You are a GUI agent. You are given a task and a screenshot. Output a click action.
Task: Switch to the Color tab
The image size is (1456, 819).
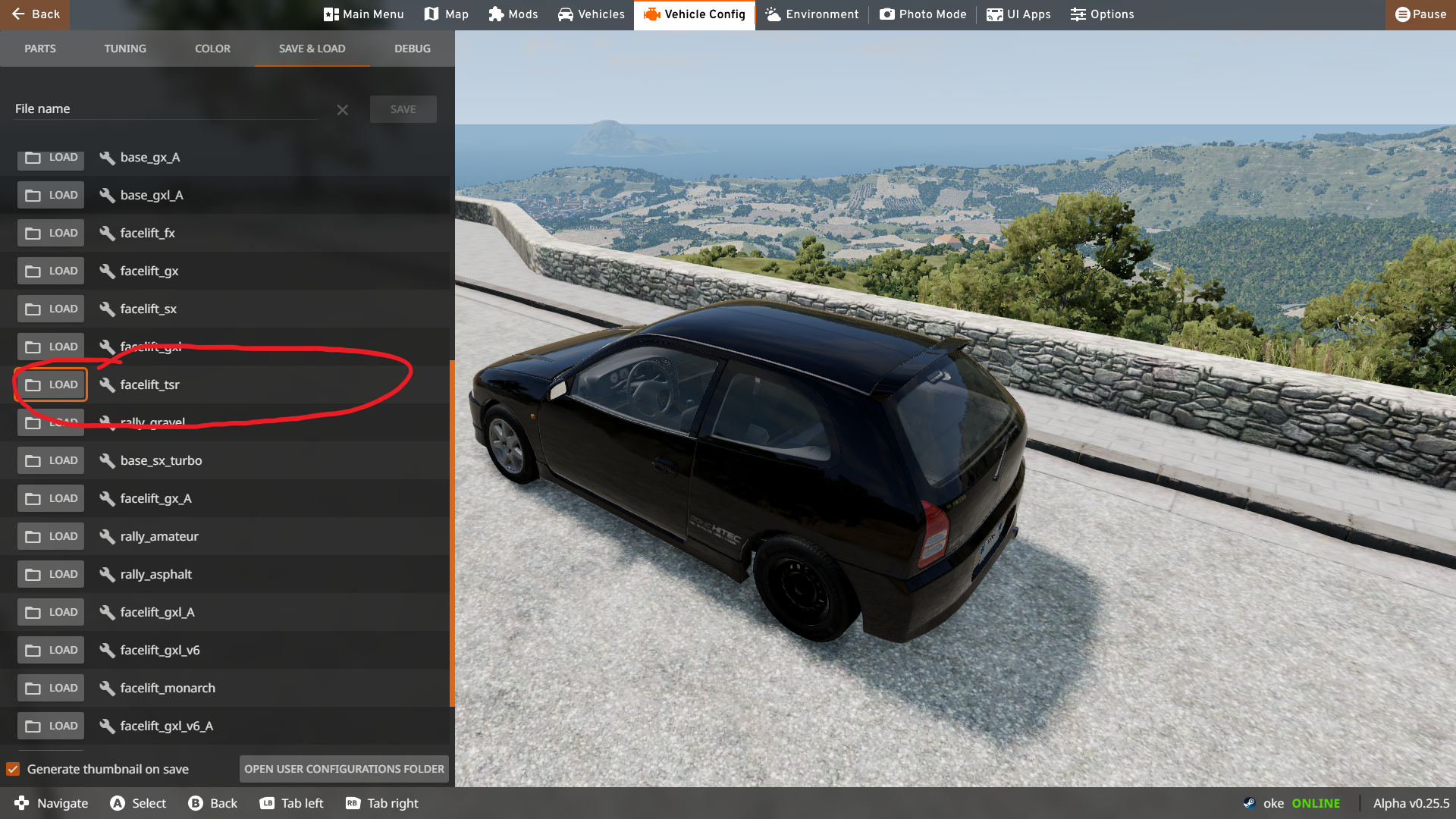(212, 49)
